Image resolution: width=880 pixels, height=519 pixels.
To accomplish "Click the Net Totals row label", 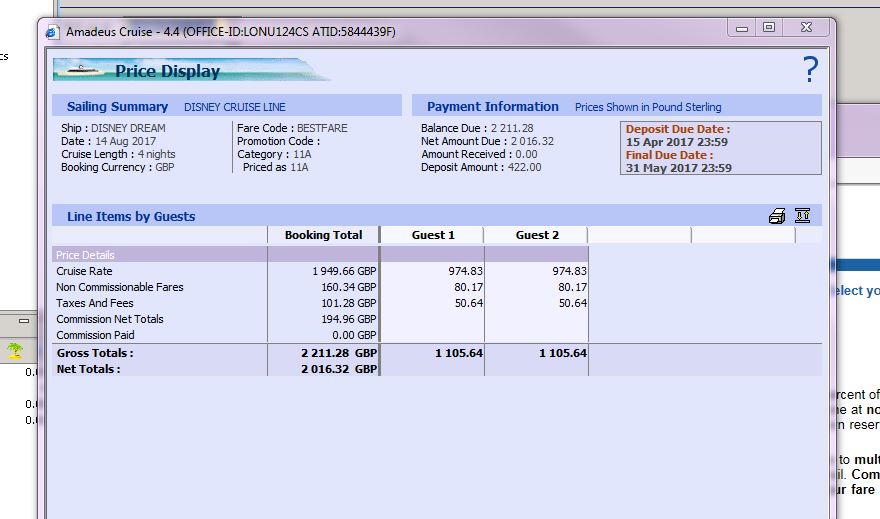I will pyautogui.click(x=88, y=369).
